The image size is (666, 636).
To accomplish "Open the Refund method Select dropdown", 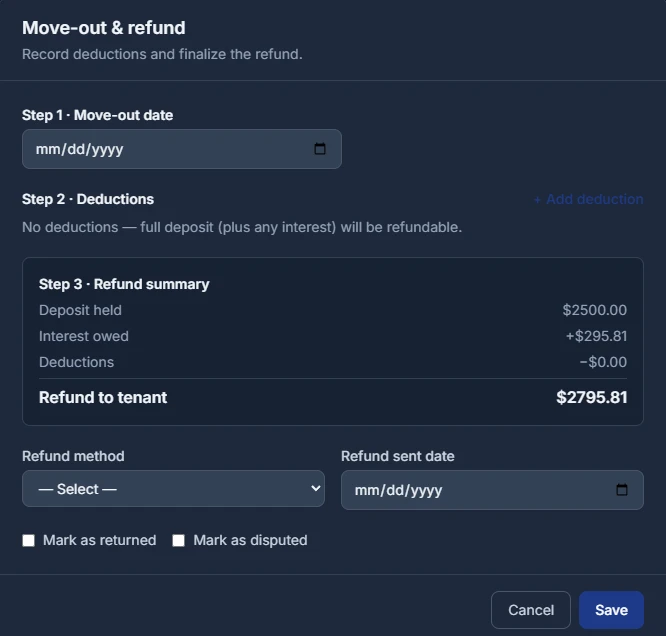I will pyautogui.click(x=173, y=489).
